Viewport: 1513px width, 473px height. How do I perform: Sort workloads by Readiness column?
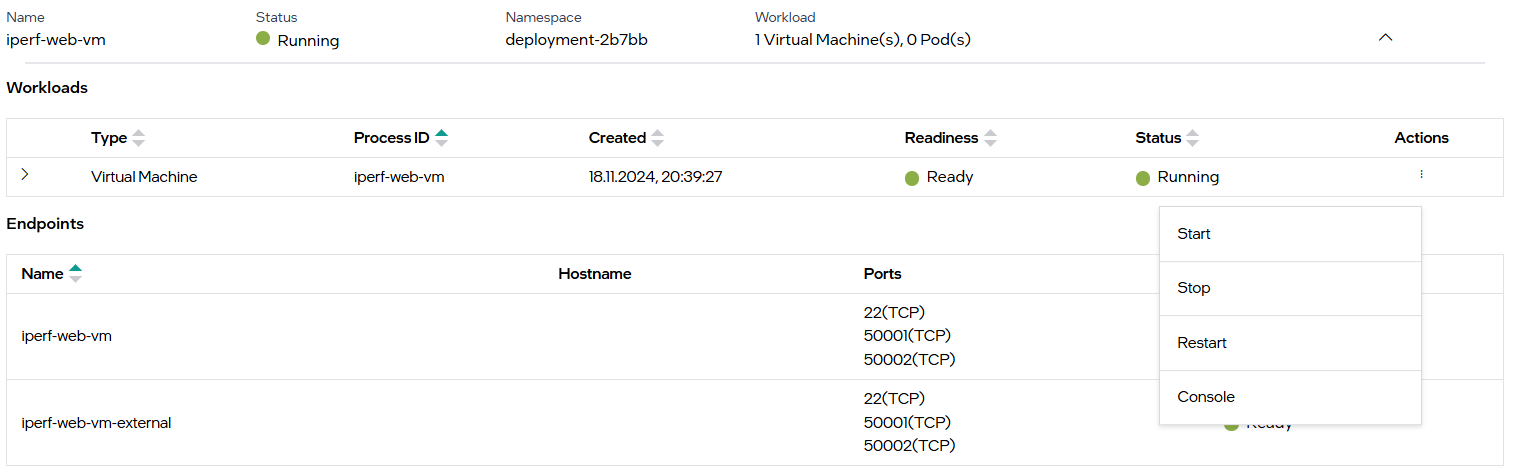tap(990, 138)
